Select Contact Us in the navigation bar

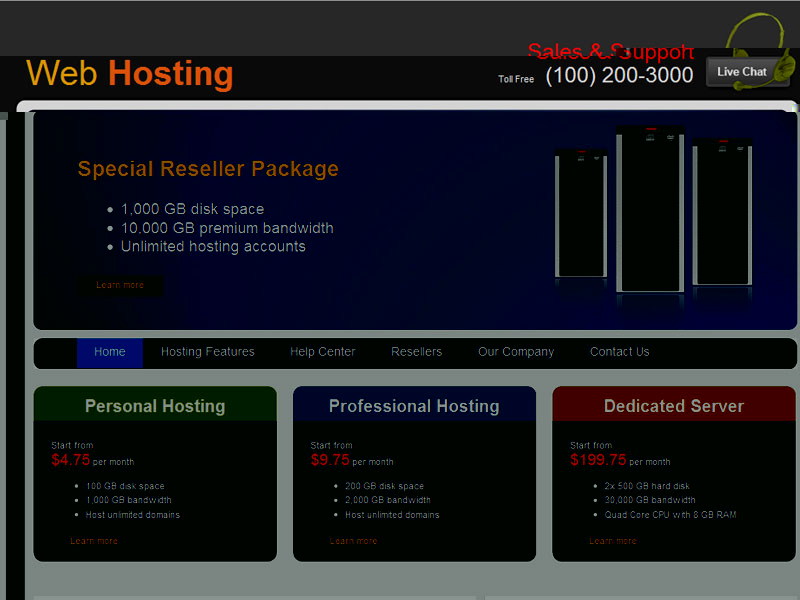point(619,352)
